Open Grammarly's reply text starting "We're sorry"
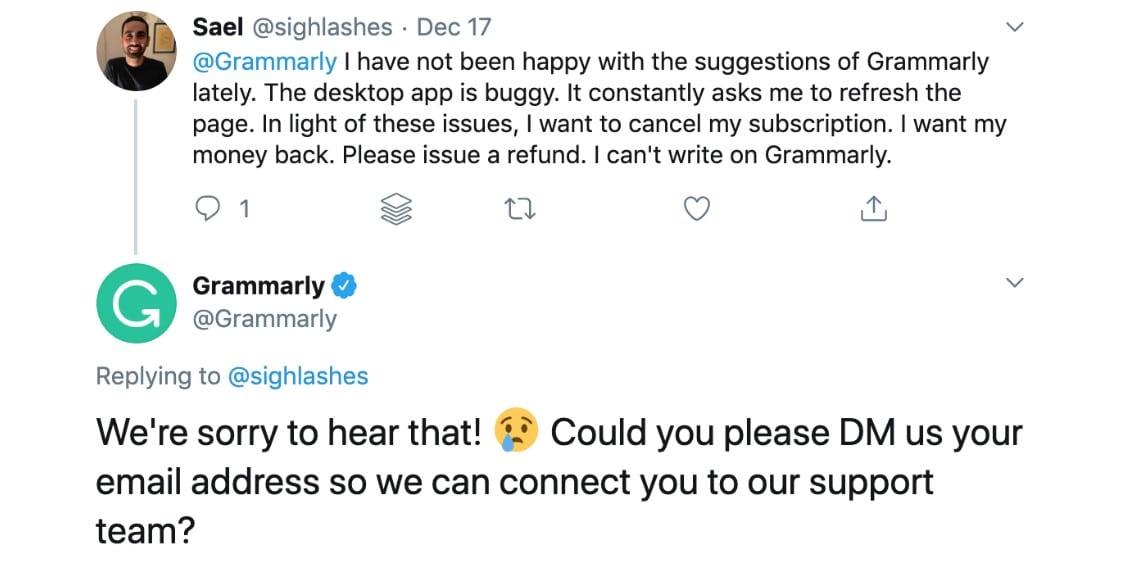Image resolution: width=1126 pixels, height=566 pixels. 559,481
